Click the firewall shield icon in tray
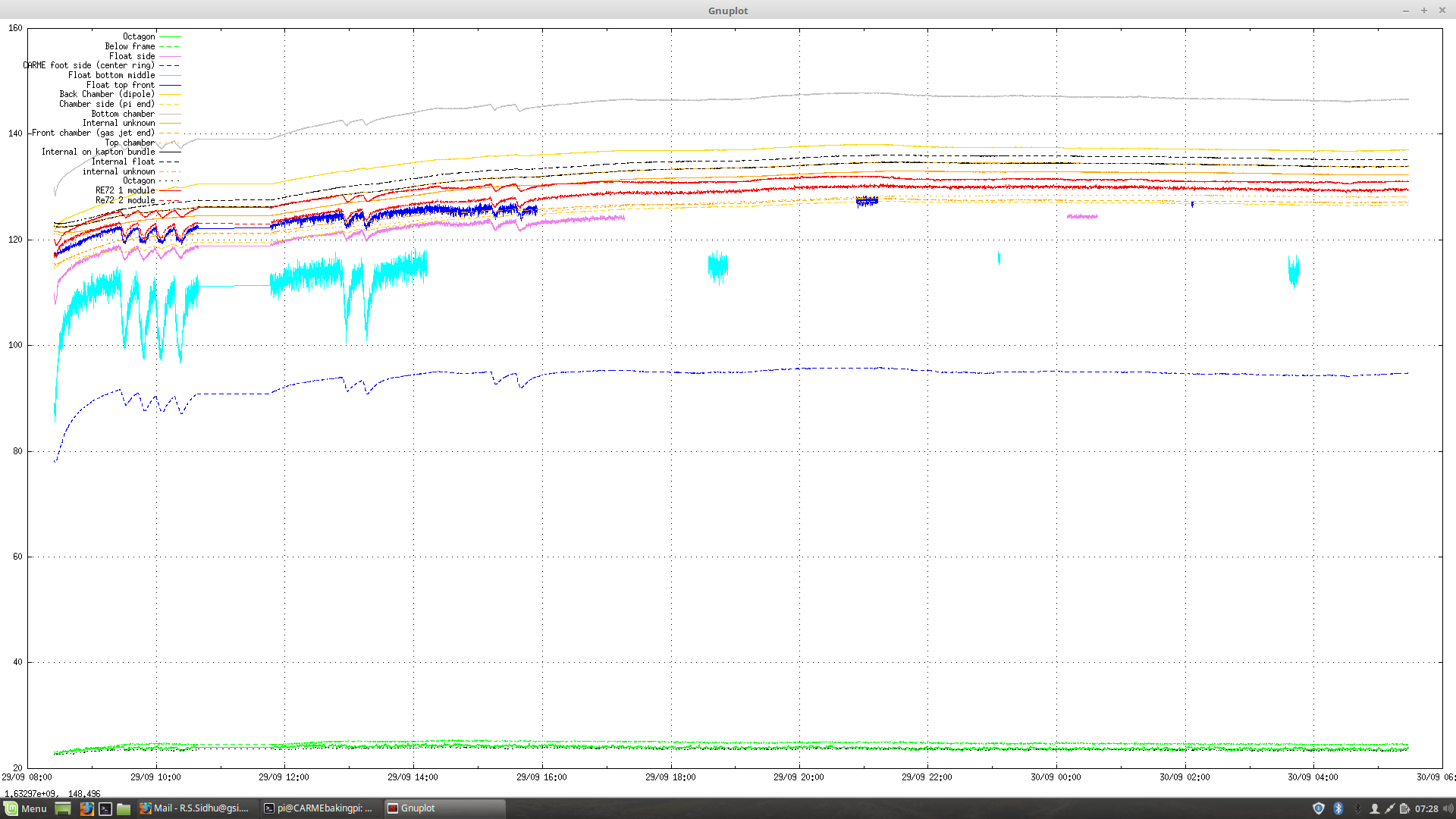 point(1318,808)
